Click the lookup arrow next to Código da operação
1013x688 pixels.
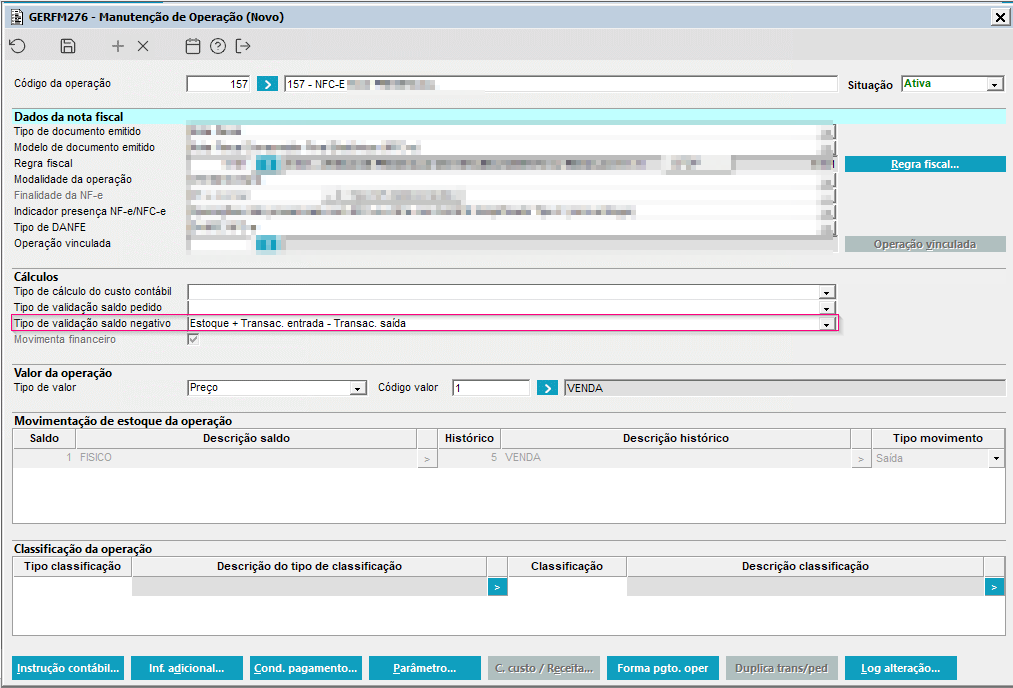(x=267, y=84)
